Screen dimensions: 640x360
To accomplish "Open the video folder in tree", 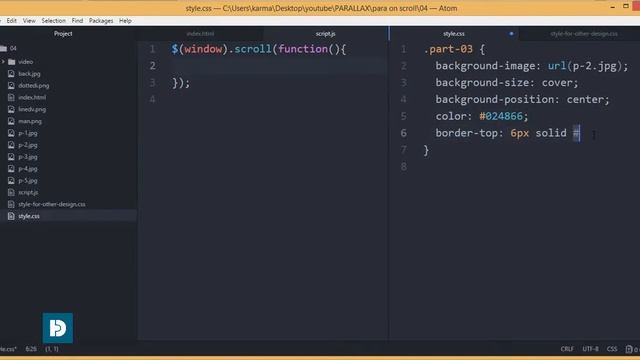I will (x=25, y=62).
